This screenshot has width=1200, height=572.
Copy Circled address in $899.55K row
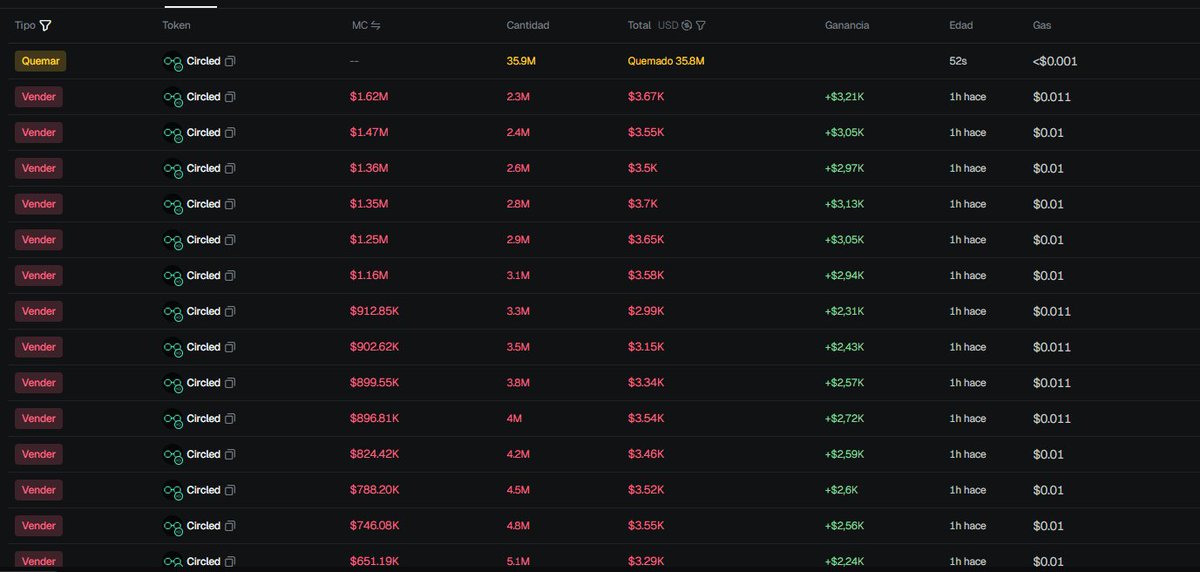(x=230, y=383)
